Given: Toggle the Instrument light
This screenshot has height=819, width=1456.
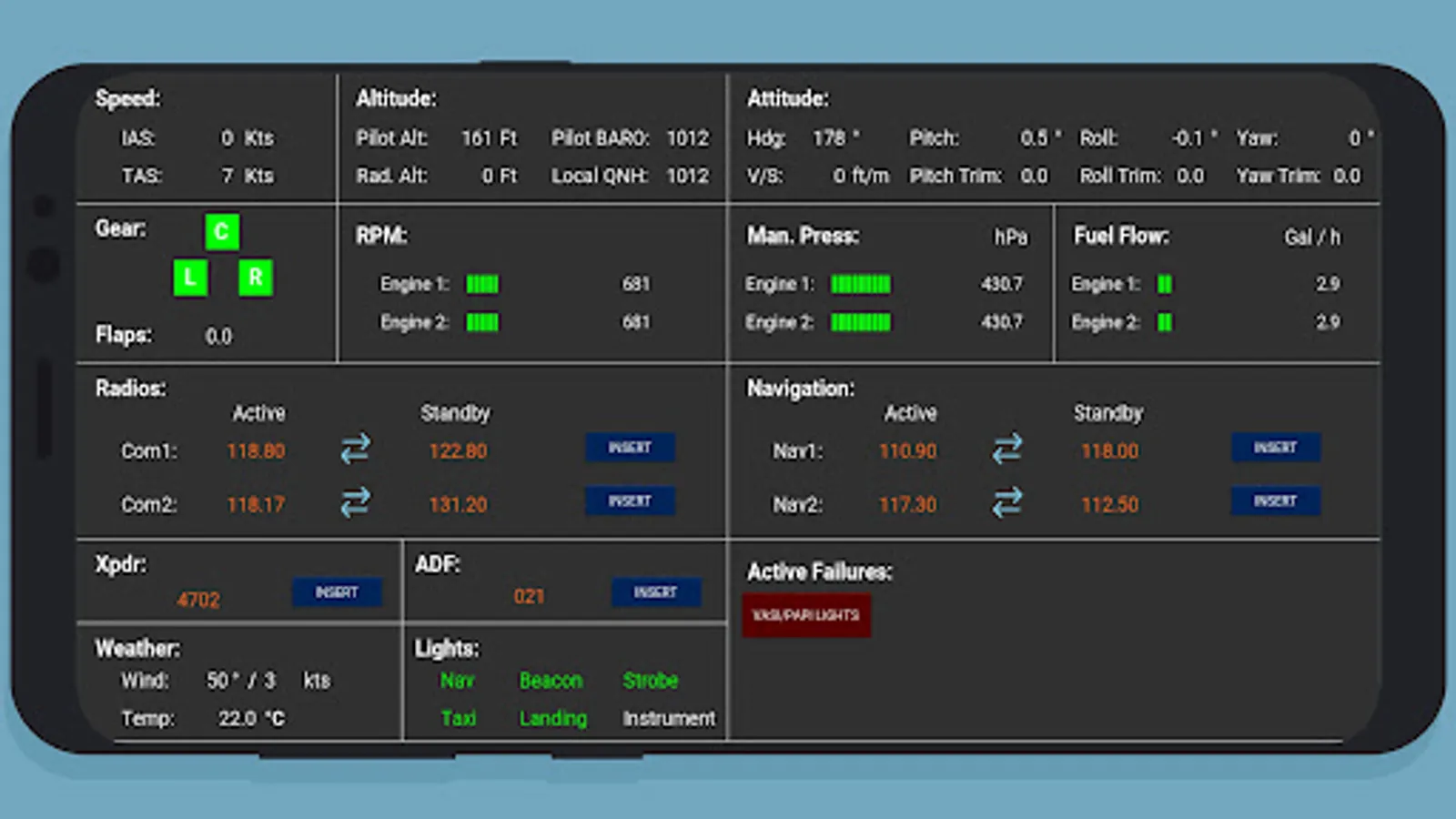Looking at the screenshot, I should [x=669, y=719].
